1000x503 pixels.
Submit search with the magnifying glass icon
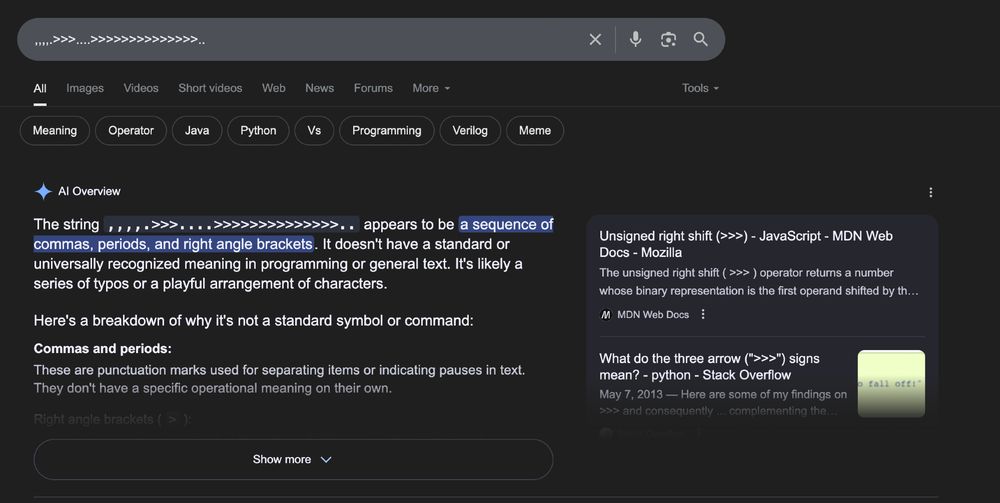(700, 40)
